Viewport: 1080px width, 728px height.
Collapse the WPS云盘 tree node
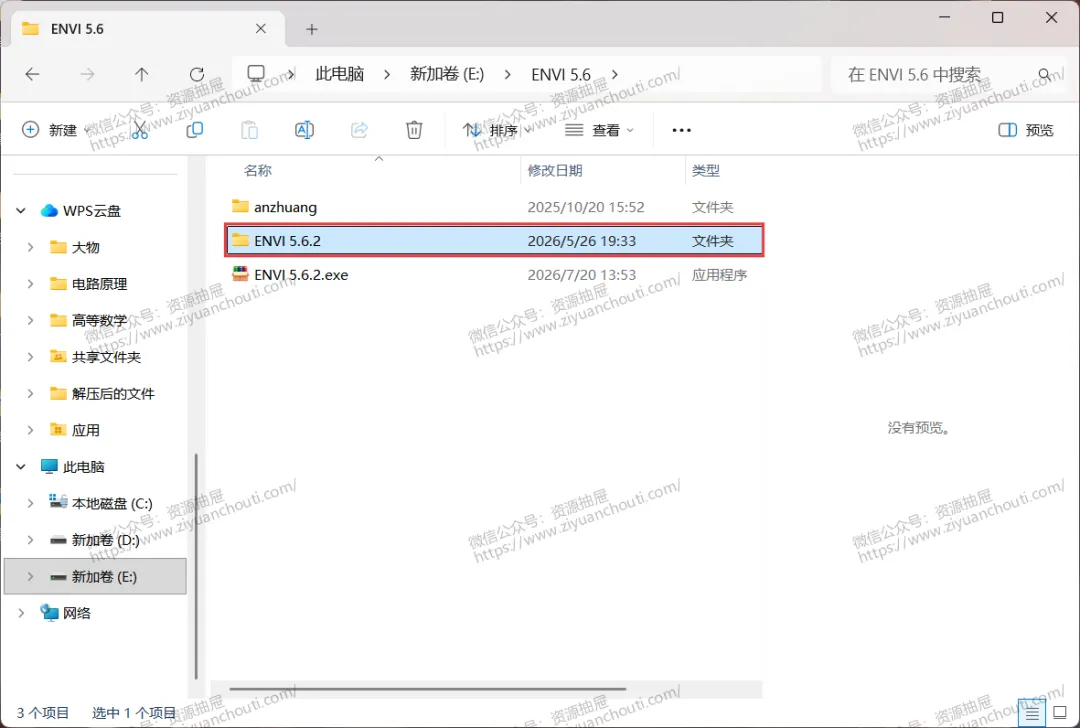pos(21,211)
